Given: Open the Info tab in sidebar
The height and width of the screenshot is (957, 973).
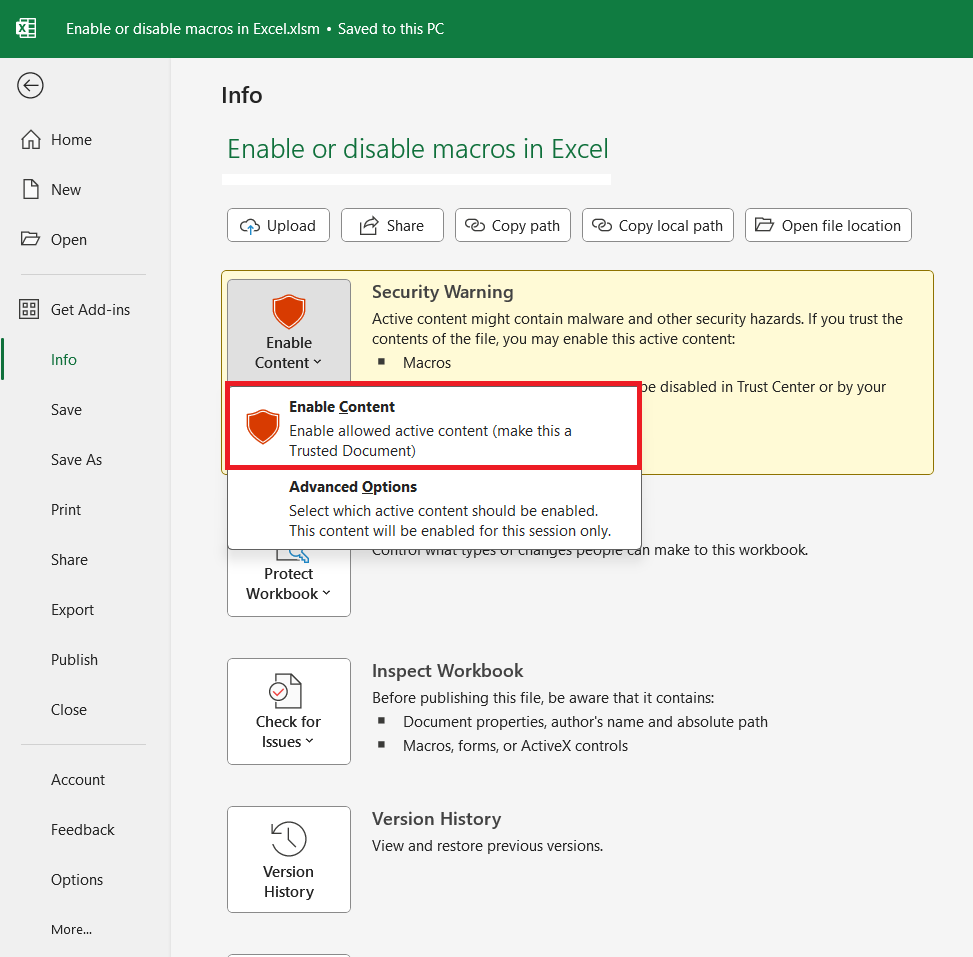Looking at the screenshot, I should pos(64,359).
